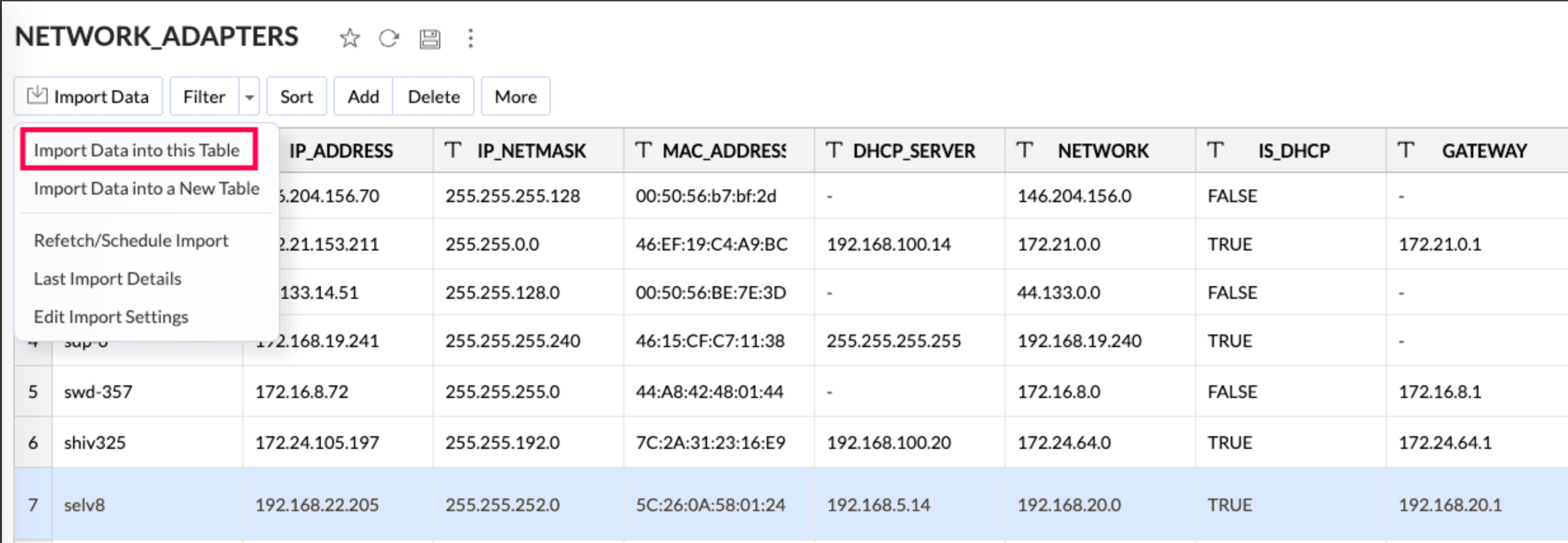Click the text type icon beside DHCP_SERVER
The height and width of the screenshot is (543, 1568).
coord(834,150)
